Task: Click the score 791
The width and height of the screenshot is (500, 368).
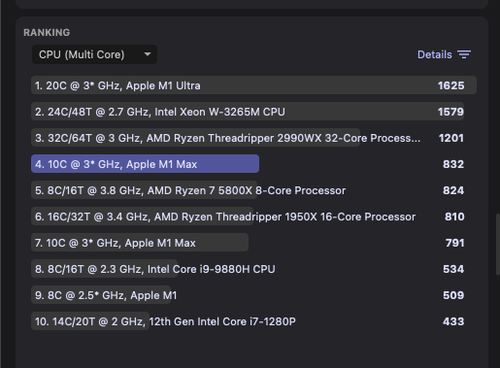Action: click(455, 243)
